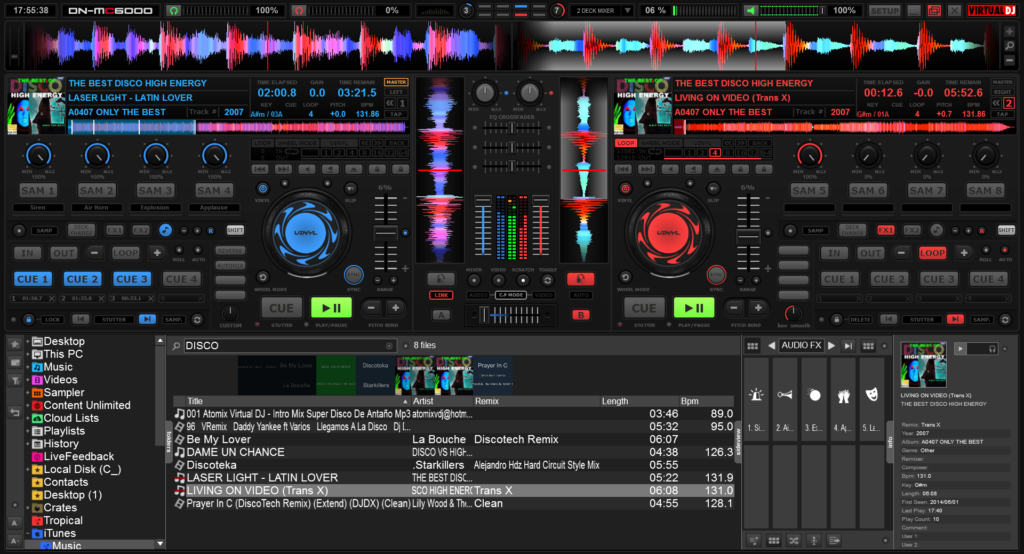
Task: Click the Air Horn audio FX pad
Action: [x=785, y=400]
